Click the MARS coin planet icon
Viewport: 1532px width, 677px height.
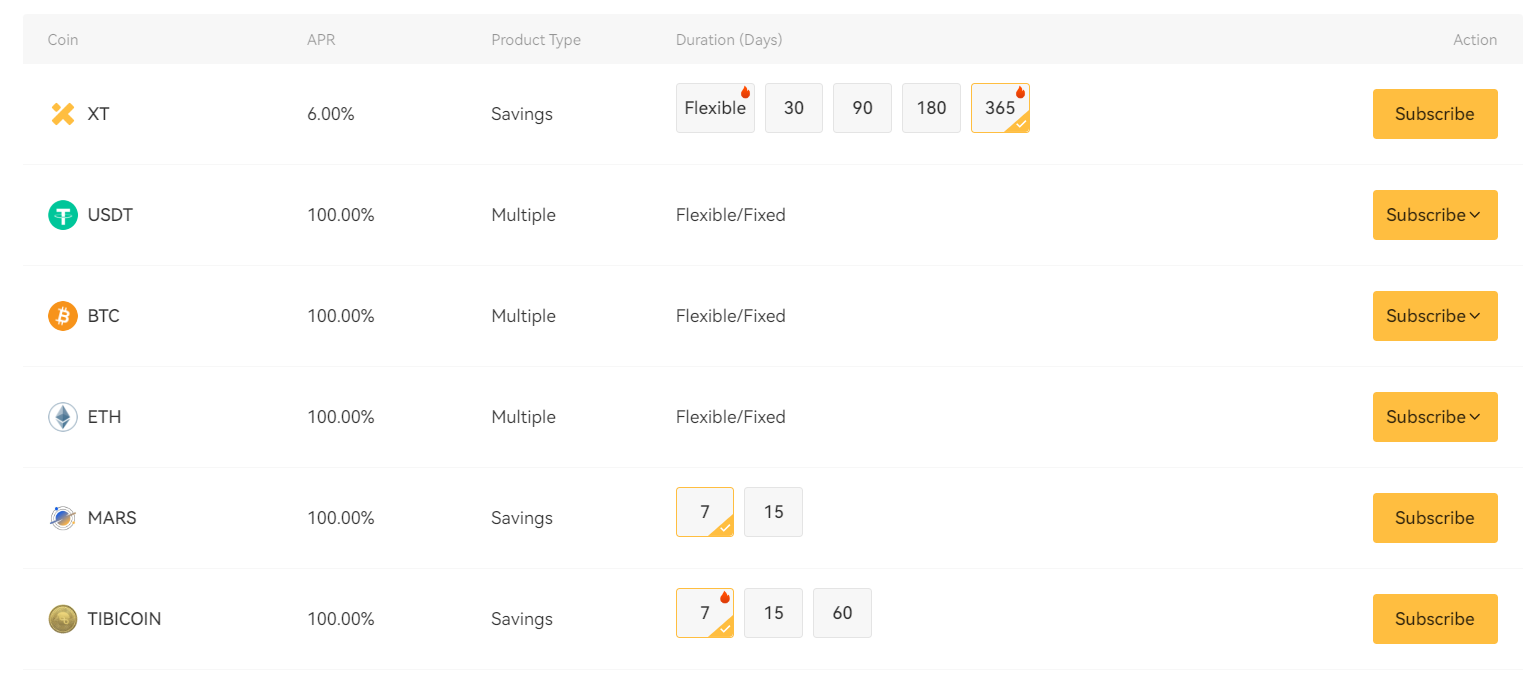[63, 518]
